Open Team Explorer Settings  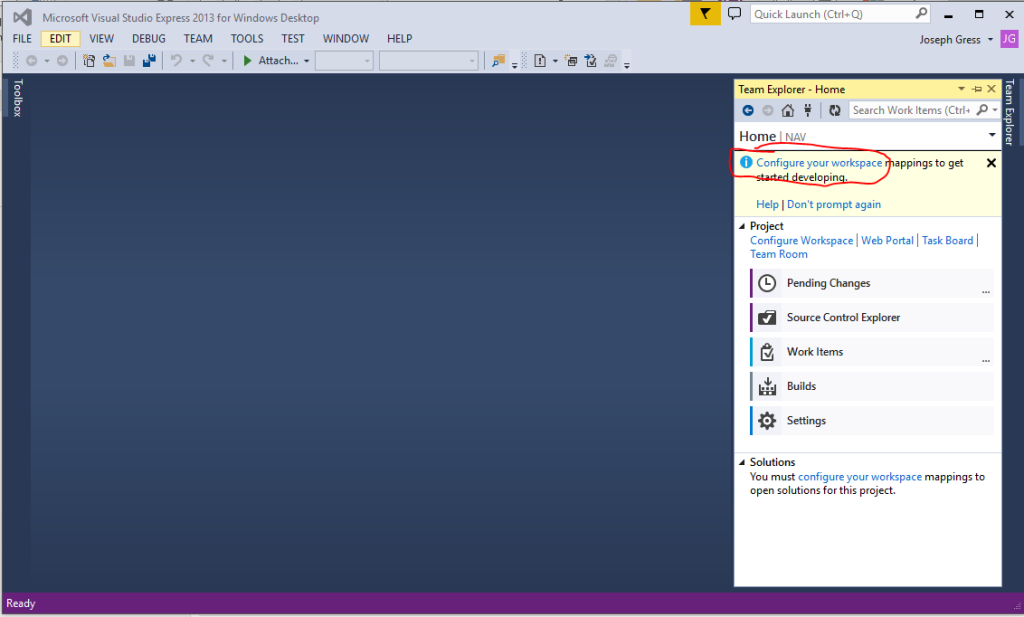pos(806,420)
